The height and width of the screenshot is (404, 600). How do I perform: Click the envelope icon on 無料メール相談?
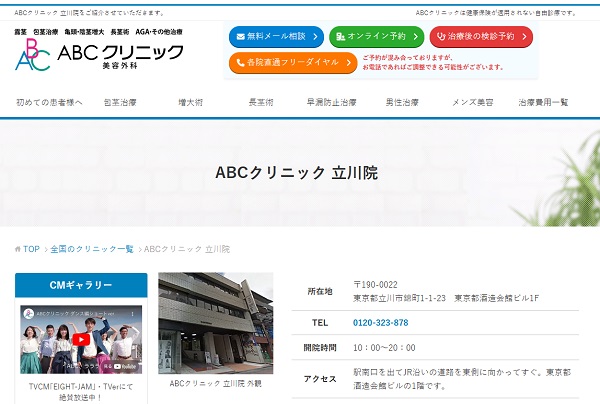coord(238,37)
